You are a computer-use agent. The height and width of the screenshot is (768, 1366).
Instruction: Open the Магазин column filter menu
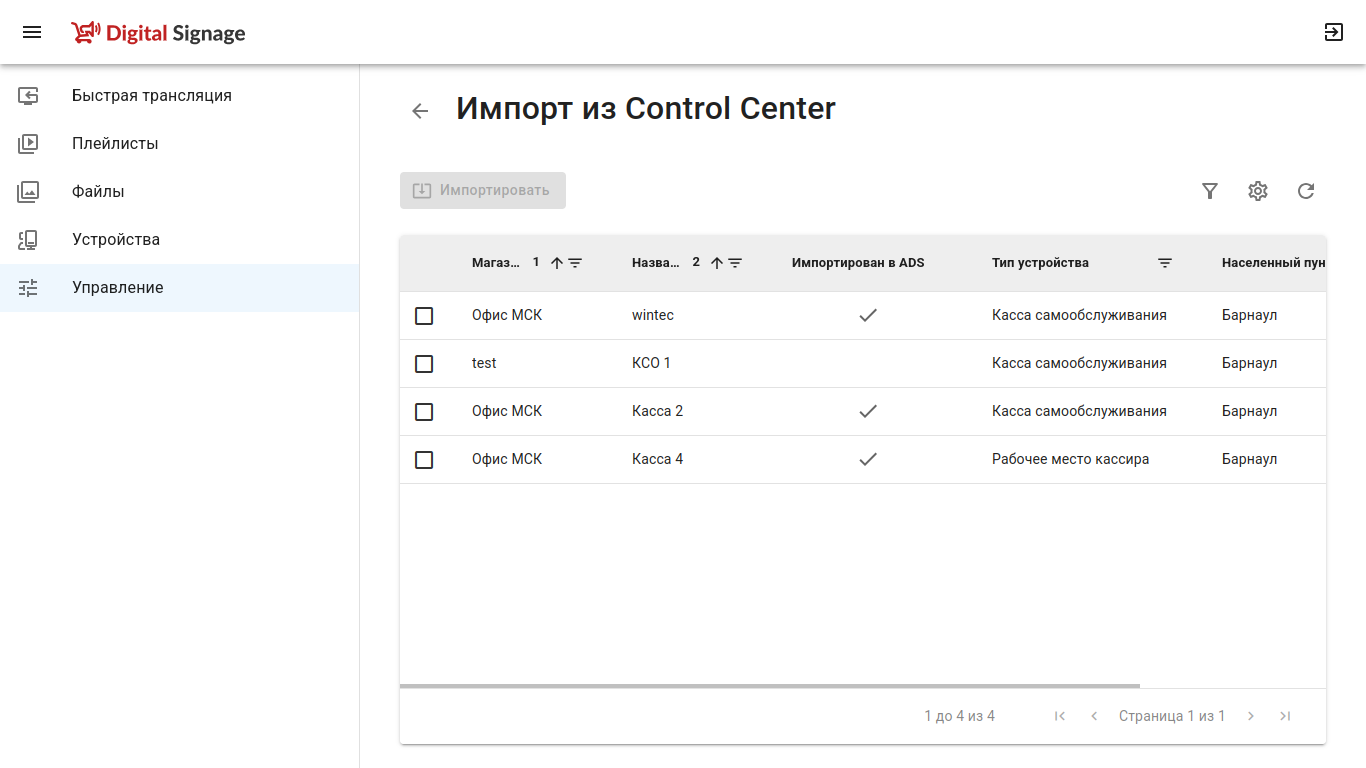coord(575,263)
